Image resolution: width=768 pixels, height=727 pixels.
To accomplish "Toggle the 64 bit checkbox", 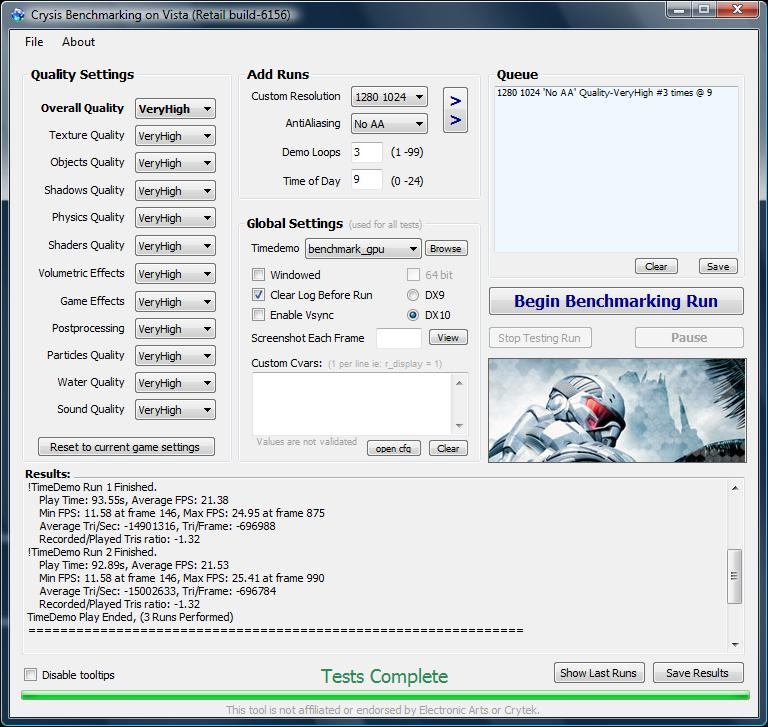I will (413, 275).
